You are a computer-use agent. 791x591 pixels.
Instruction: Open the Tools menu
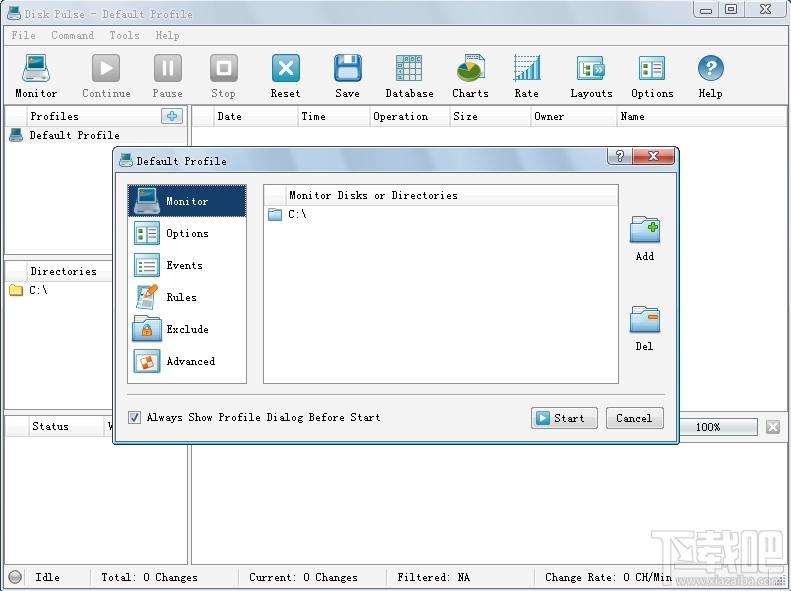124,35
